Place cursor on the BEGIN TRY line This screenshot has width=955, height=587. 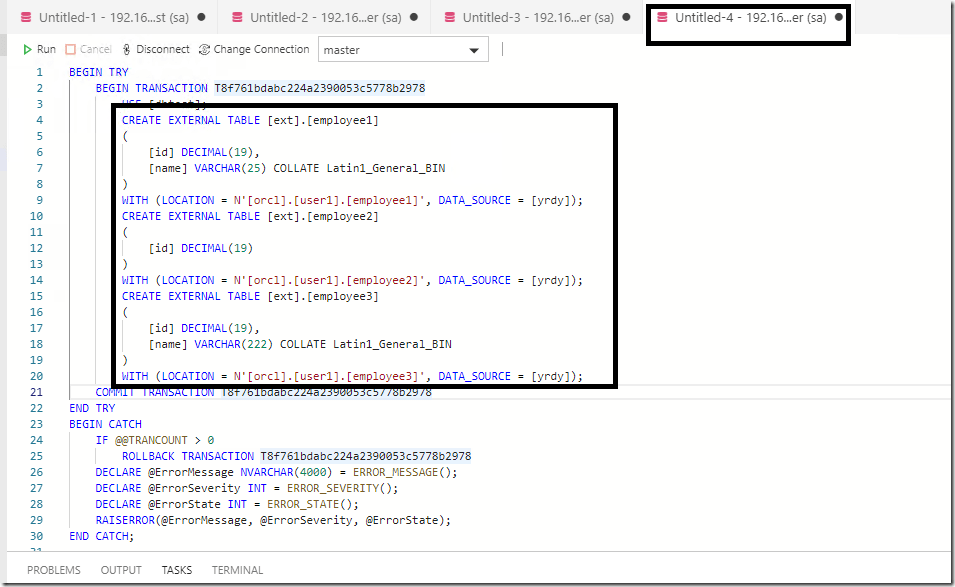(x=98, y=72)
